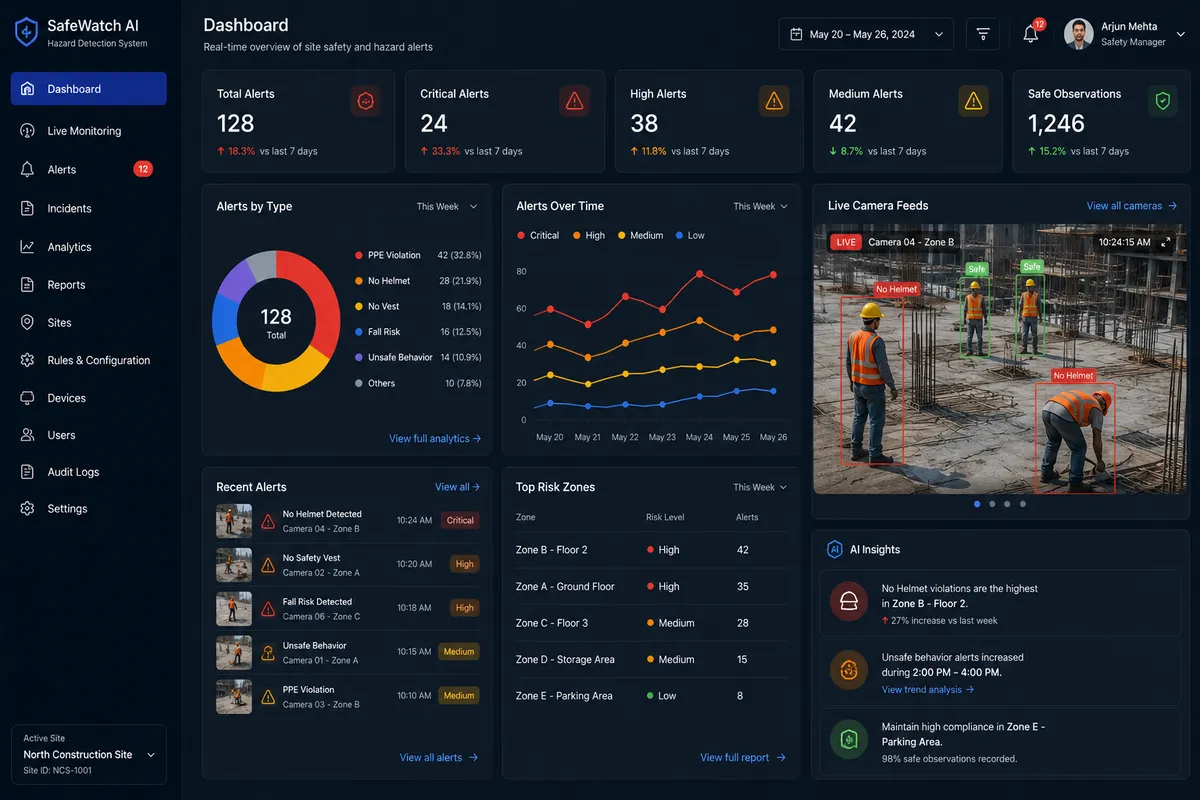Click View full report link
This screenshot has height=800, width=1200.
click(743, 758)
